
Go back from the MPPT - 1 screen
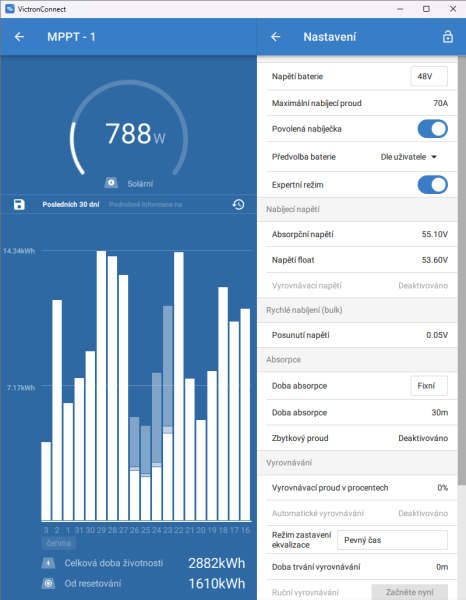19,37
